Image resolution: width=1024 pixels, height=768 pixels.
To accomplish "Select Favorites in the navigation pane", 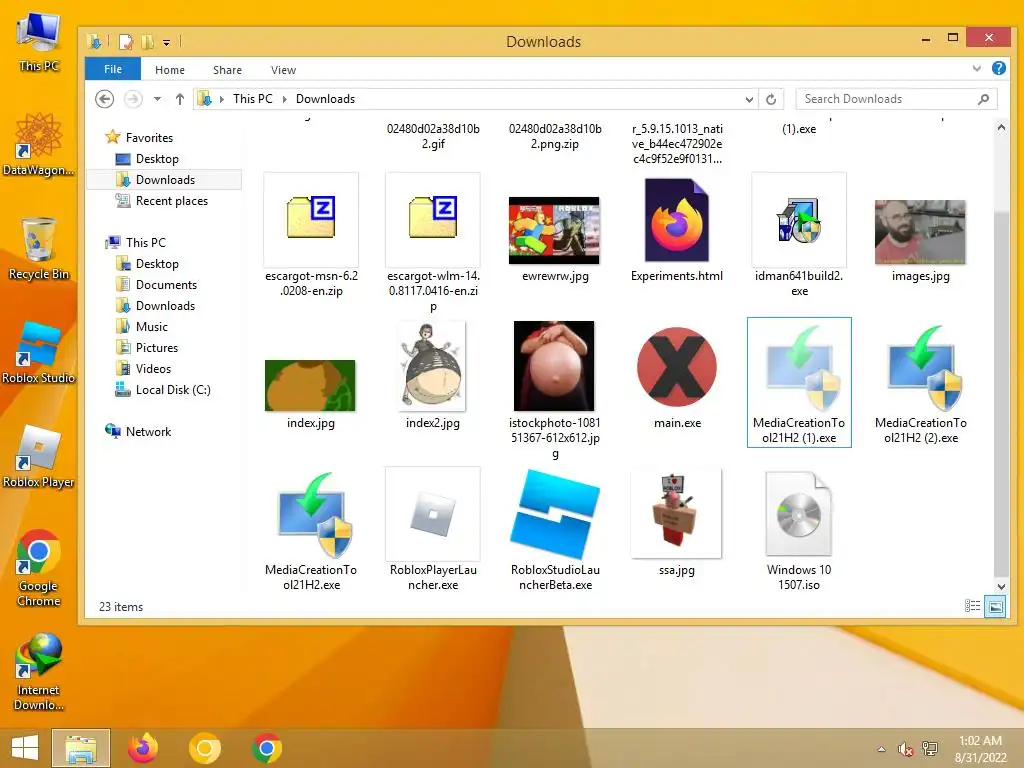I will [149, 138].
